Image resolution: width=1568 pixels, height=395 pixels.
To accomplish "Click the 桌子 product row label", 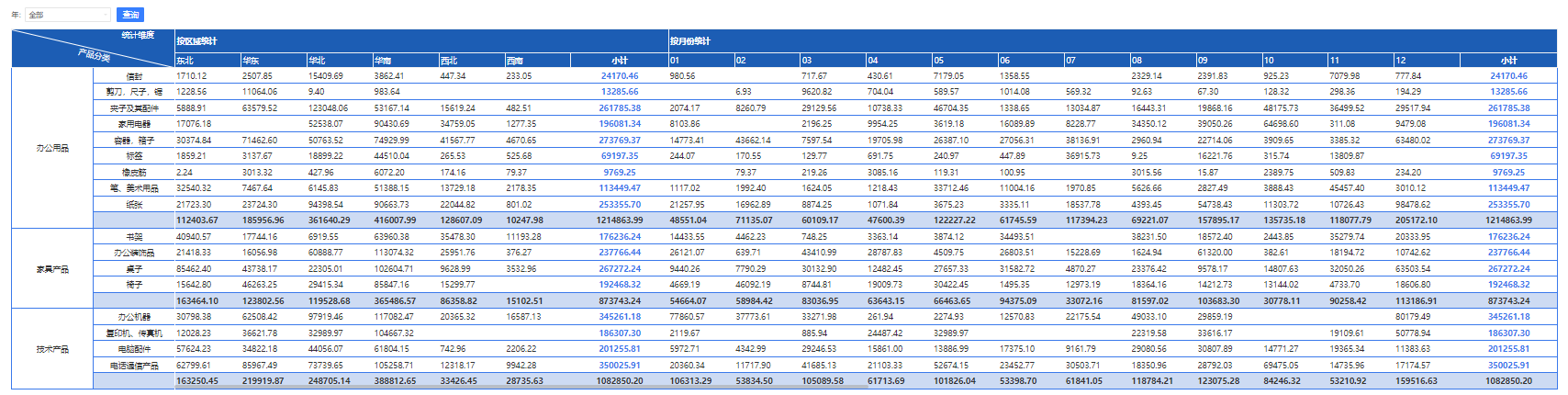I will pyautogui.click(x=134, y=269).
